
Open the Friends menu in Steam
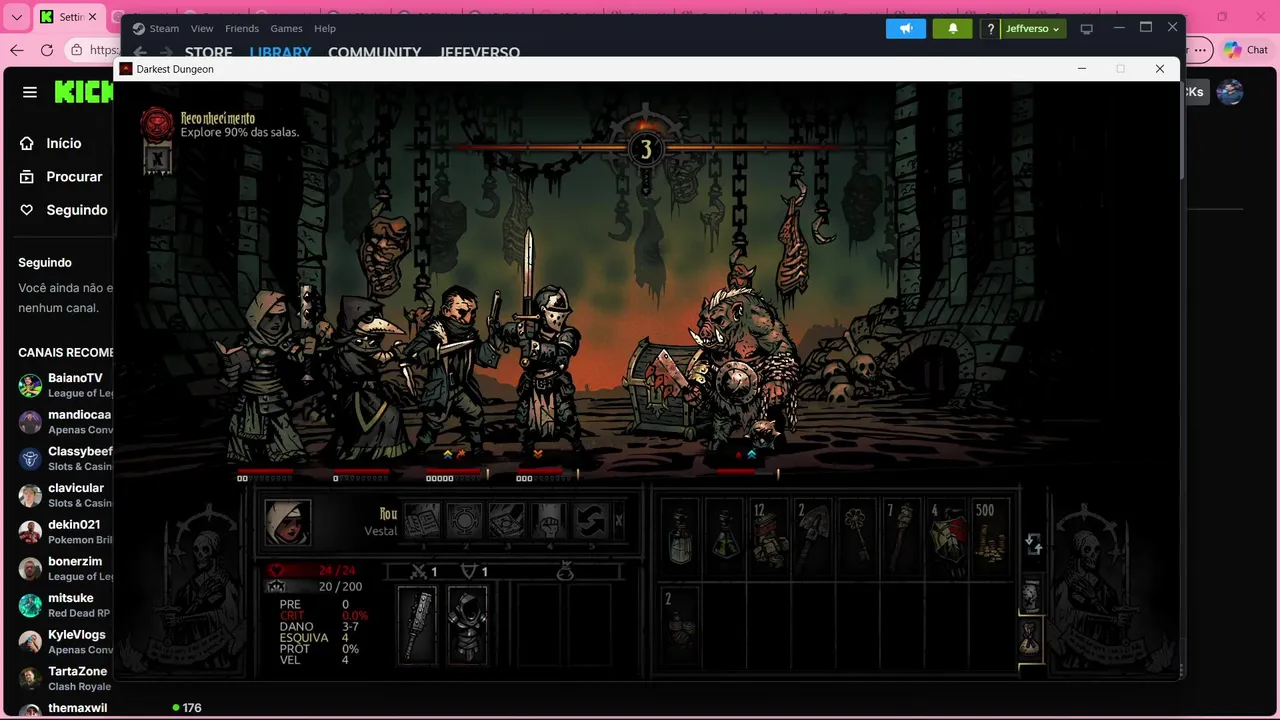click(242, 28)
